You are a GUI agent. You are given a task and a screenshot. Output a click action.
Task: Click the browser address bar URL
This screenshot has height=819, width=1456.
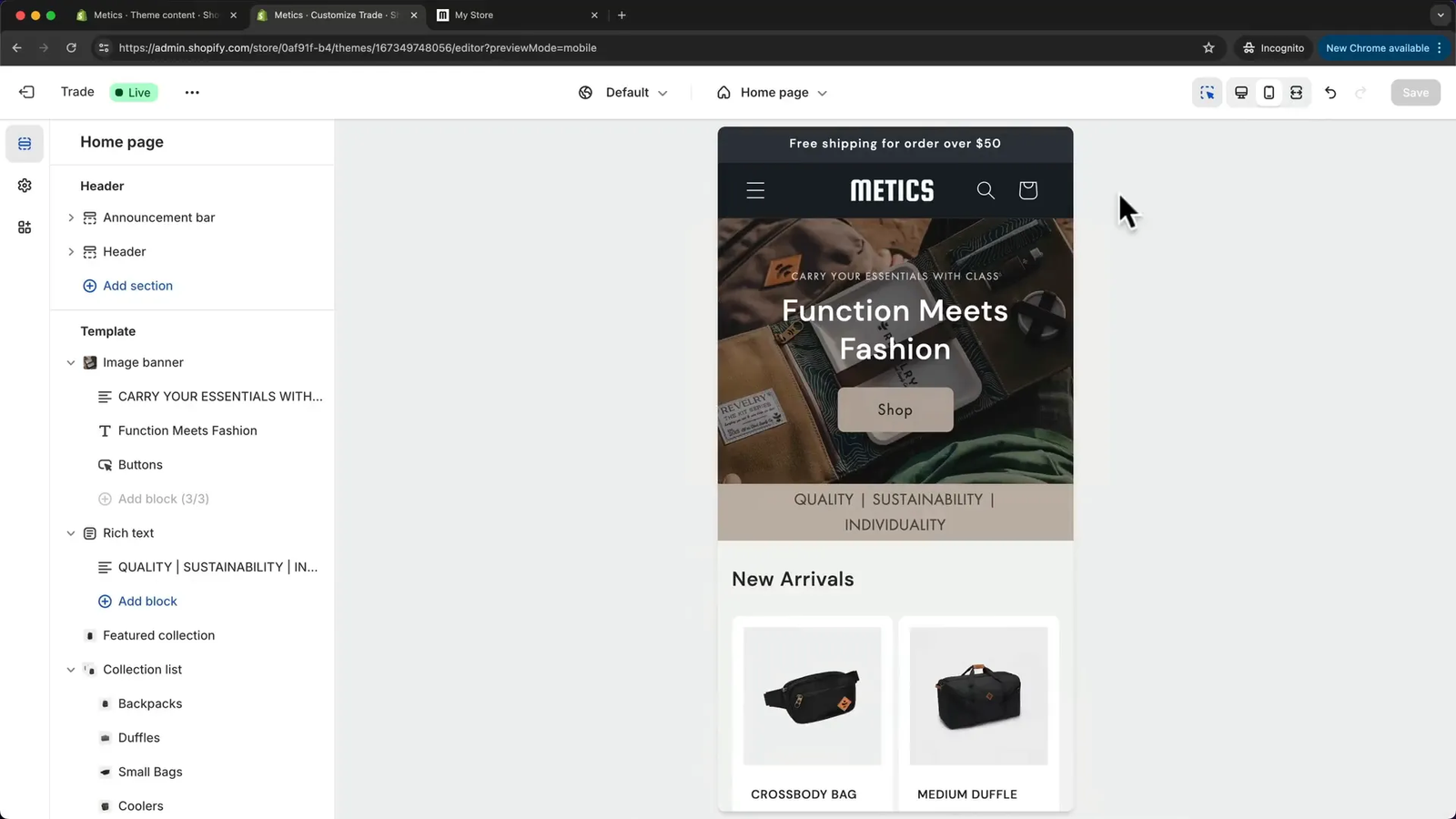click(358, 48)
